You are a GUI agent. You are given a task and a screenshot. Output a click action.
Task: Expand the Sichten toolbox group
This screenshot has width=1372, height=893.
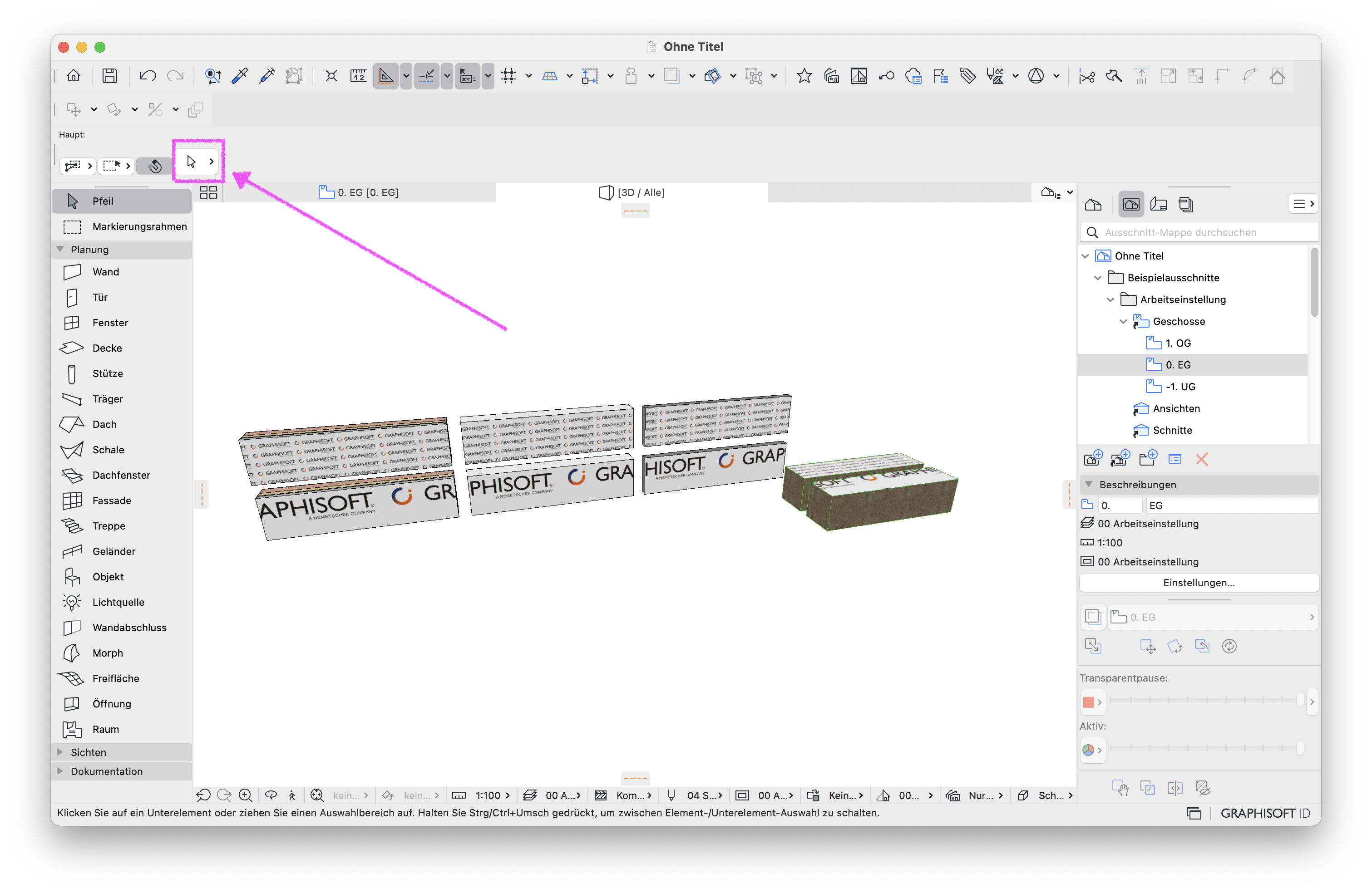pos(59,752)
